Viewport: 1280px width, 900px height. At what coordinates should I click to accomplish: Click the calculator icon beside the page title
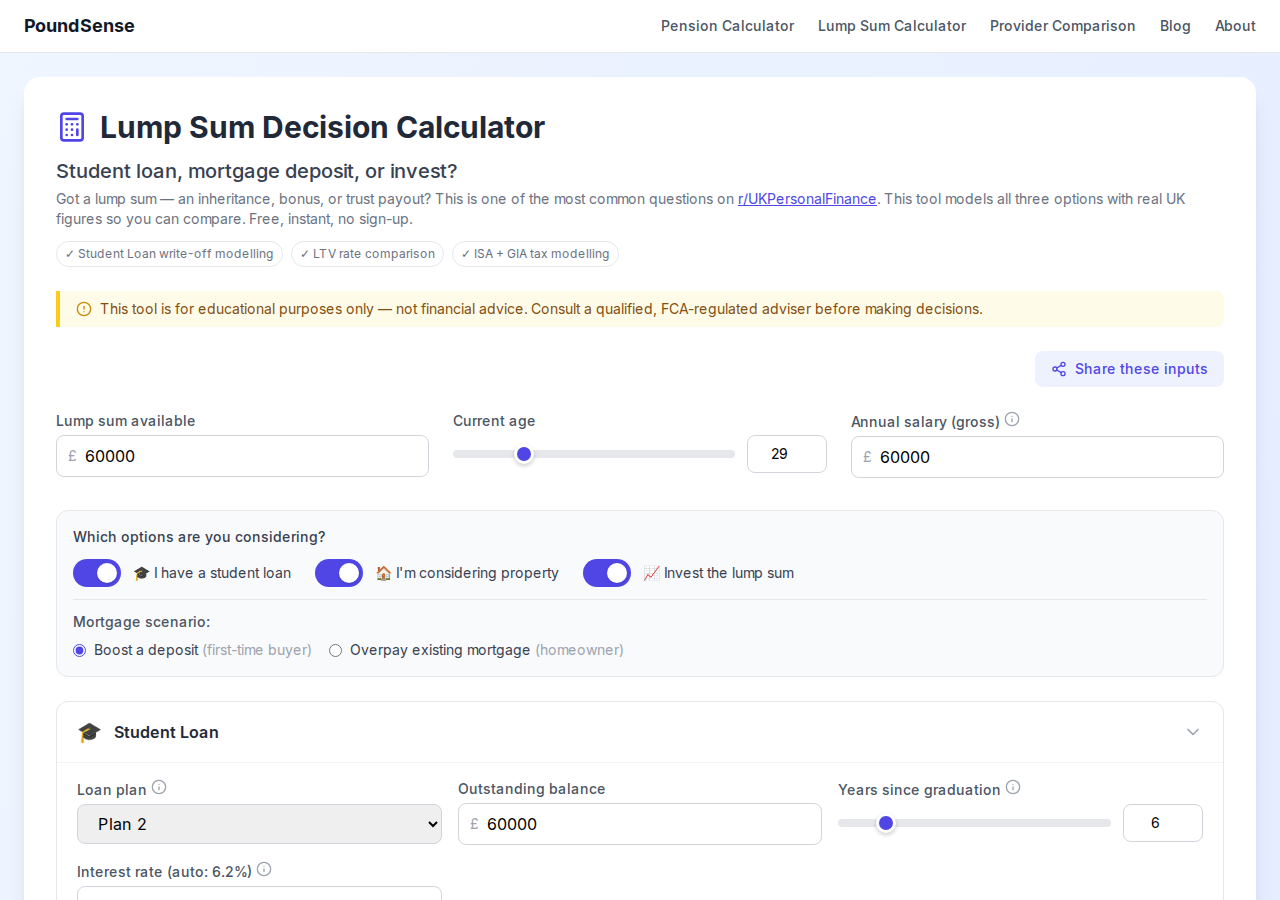coord(71,127)
